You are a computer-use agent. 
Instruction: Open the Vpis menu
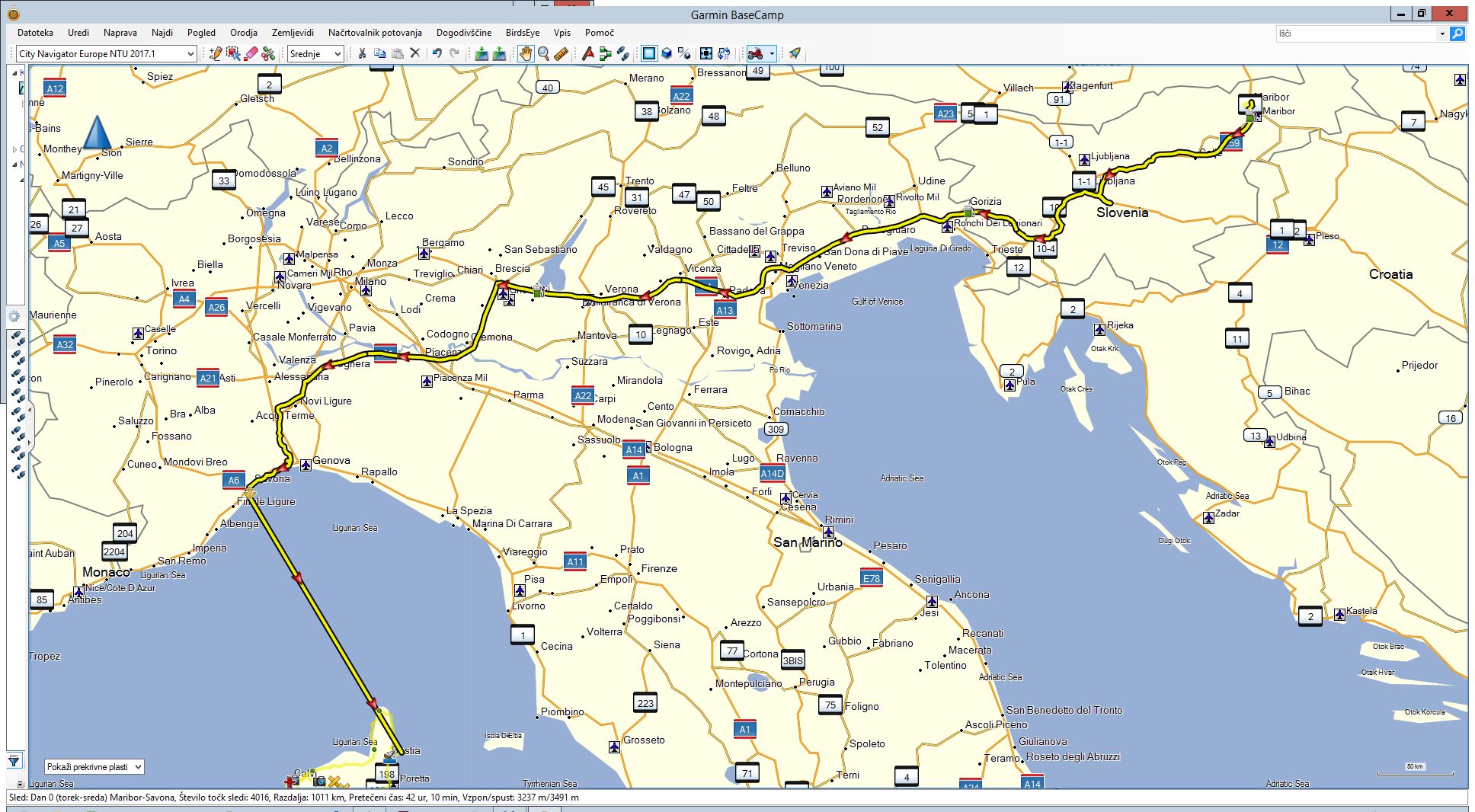(562, 33)
